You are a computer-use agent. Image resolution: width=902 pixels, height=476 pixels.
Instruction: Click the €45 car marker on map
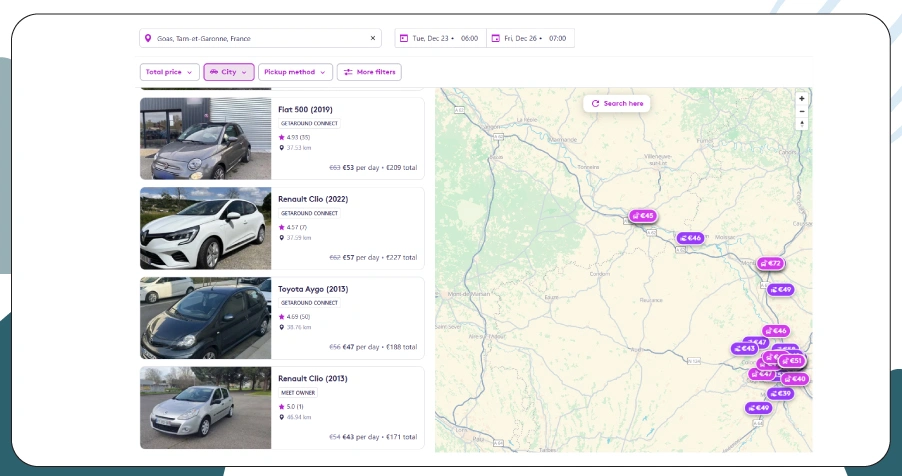click(643, 215)
